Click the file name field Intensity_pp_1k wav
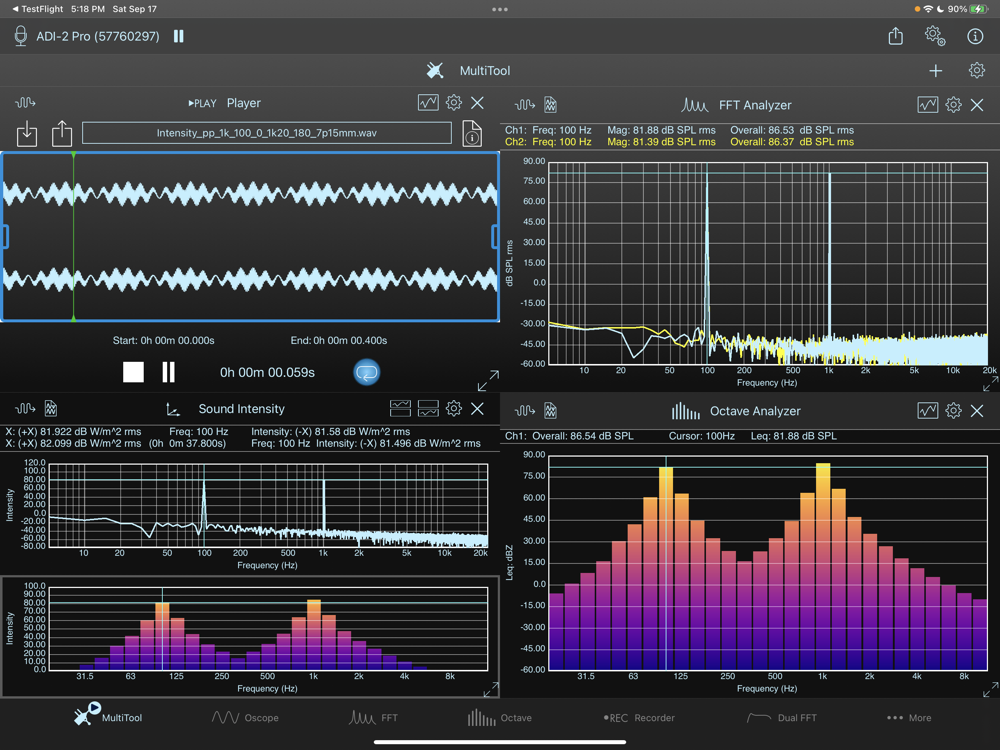The height and width of the screenshot is (750, 1000). [x=267, y=133]
